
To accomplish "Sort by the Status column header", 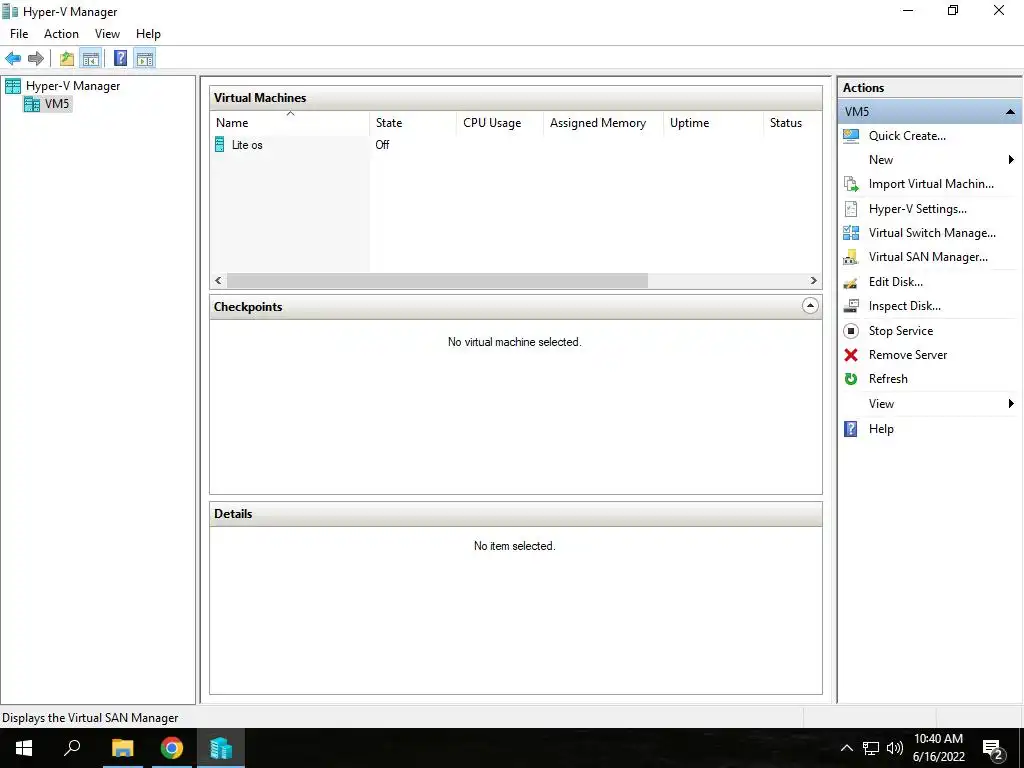I will coord(792,123).
